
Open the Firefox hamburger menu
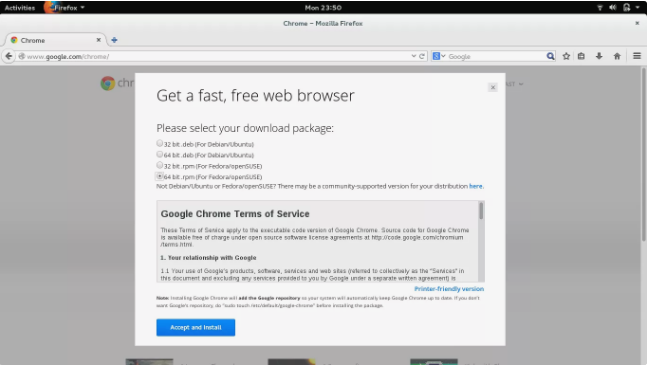[637, 56]
